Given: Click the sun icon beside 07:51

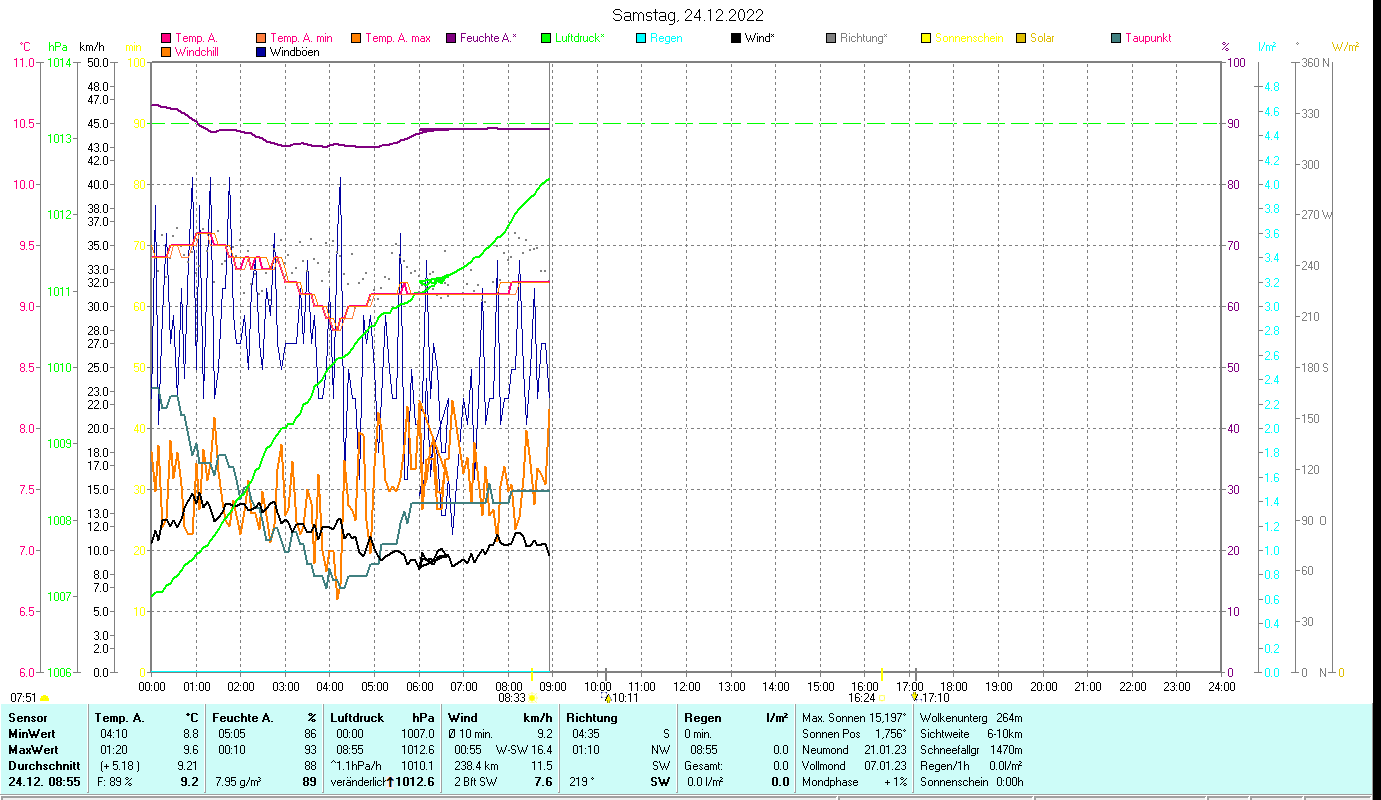Looking at the screenshot, I should coord(45,698).
